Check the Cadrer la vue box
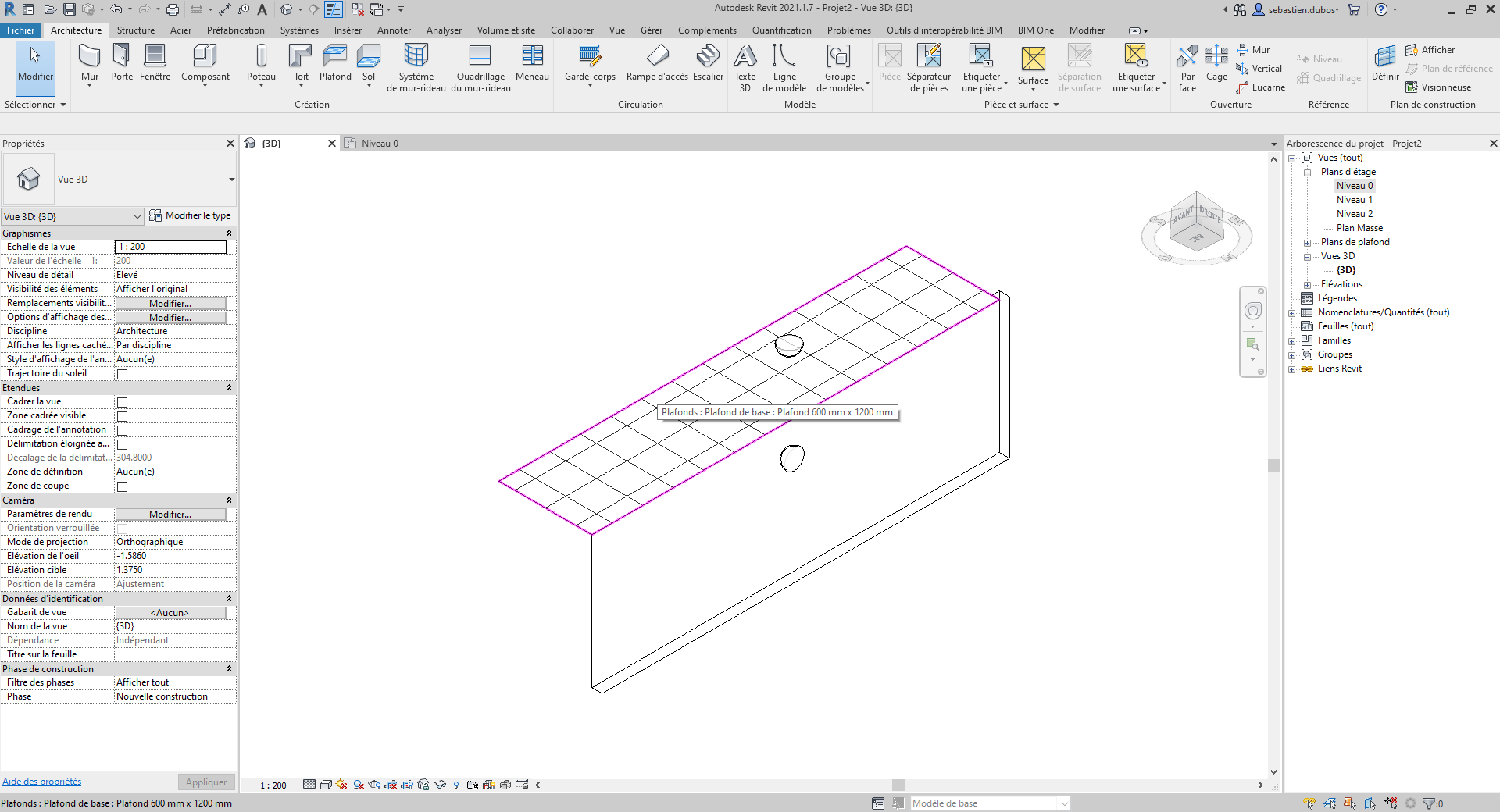The image size is (1500, 812). pyautogui.click(x=122, y=402)
